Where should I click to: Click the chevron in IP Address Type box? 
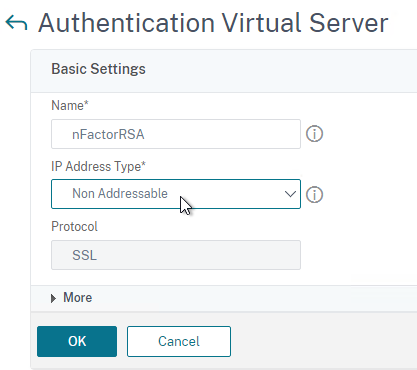pyautogui.click(x=290, y=194)
